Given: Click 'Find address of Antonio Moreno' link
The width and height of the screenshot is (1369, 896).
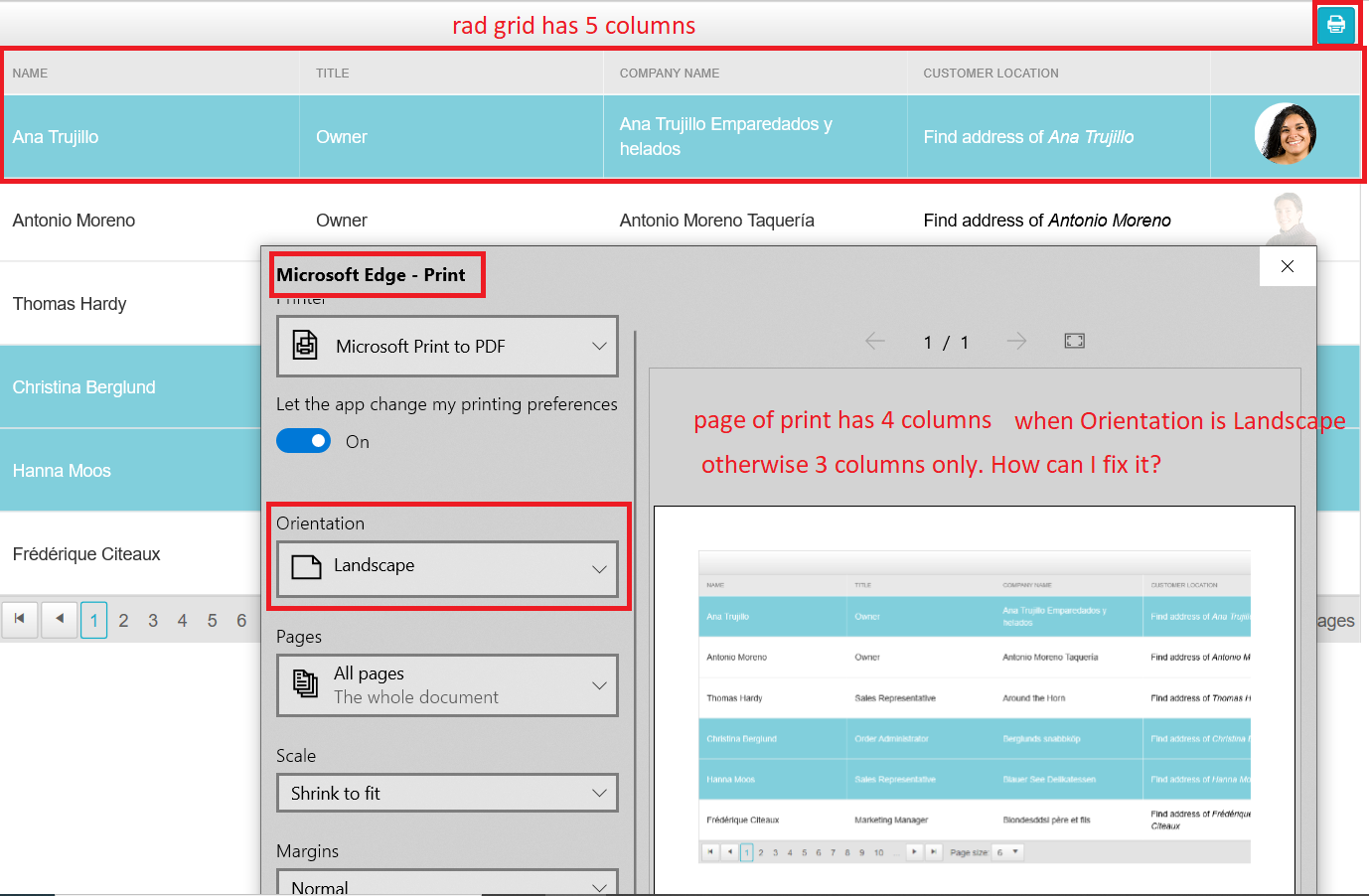Looking at the screenshot, I should pyautogui.click(x=1047, y=221).
